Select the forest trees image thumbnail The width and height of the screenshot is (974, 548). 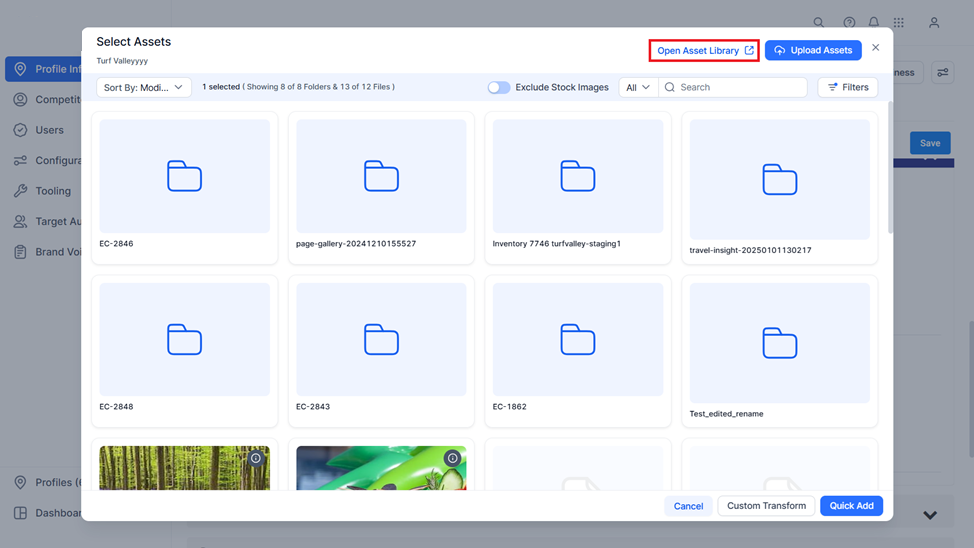[x=184, y=470]
